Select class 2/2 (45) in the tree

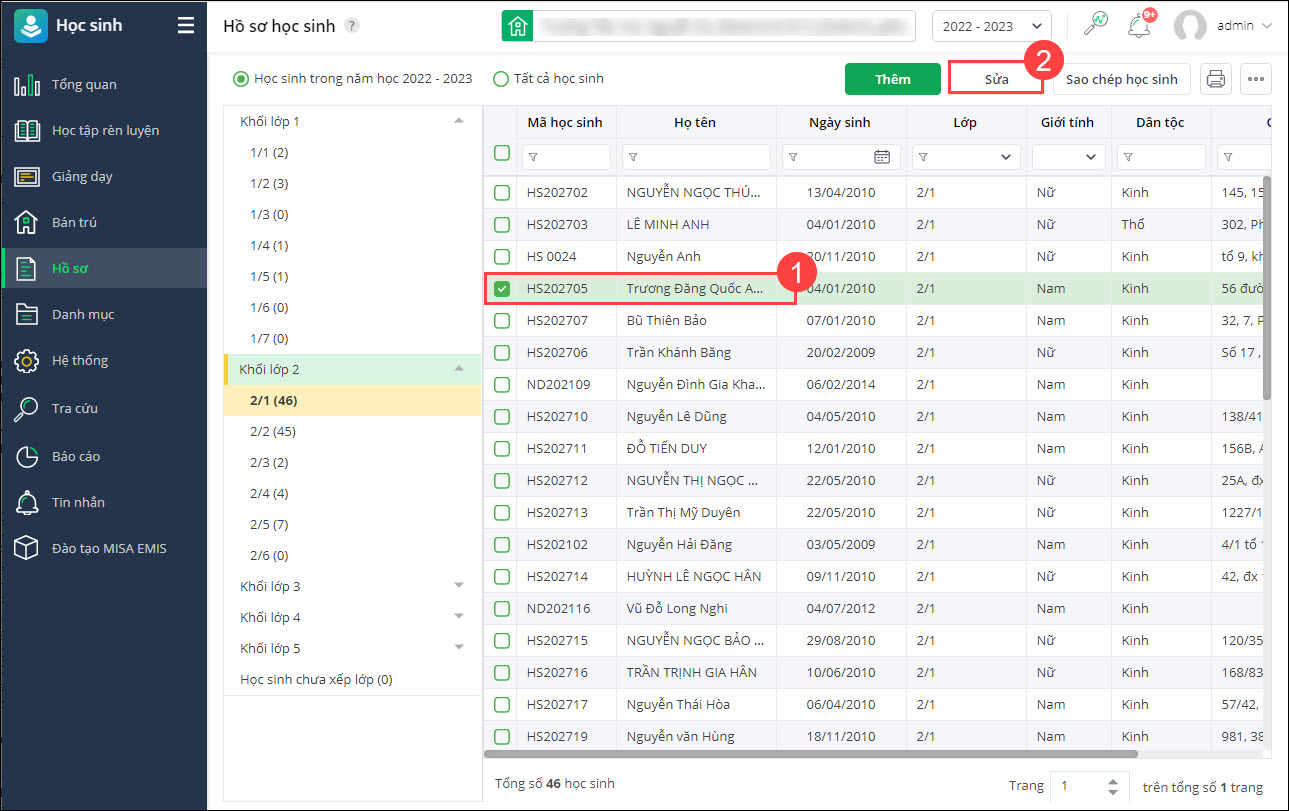pyautogui.click(x=272, y=432)
